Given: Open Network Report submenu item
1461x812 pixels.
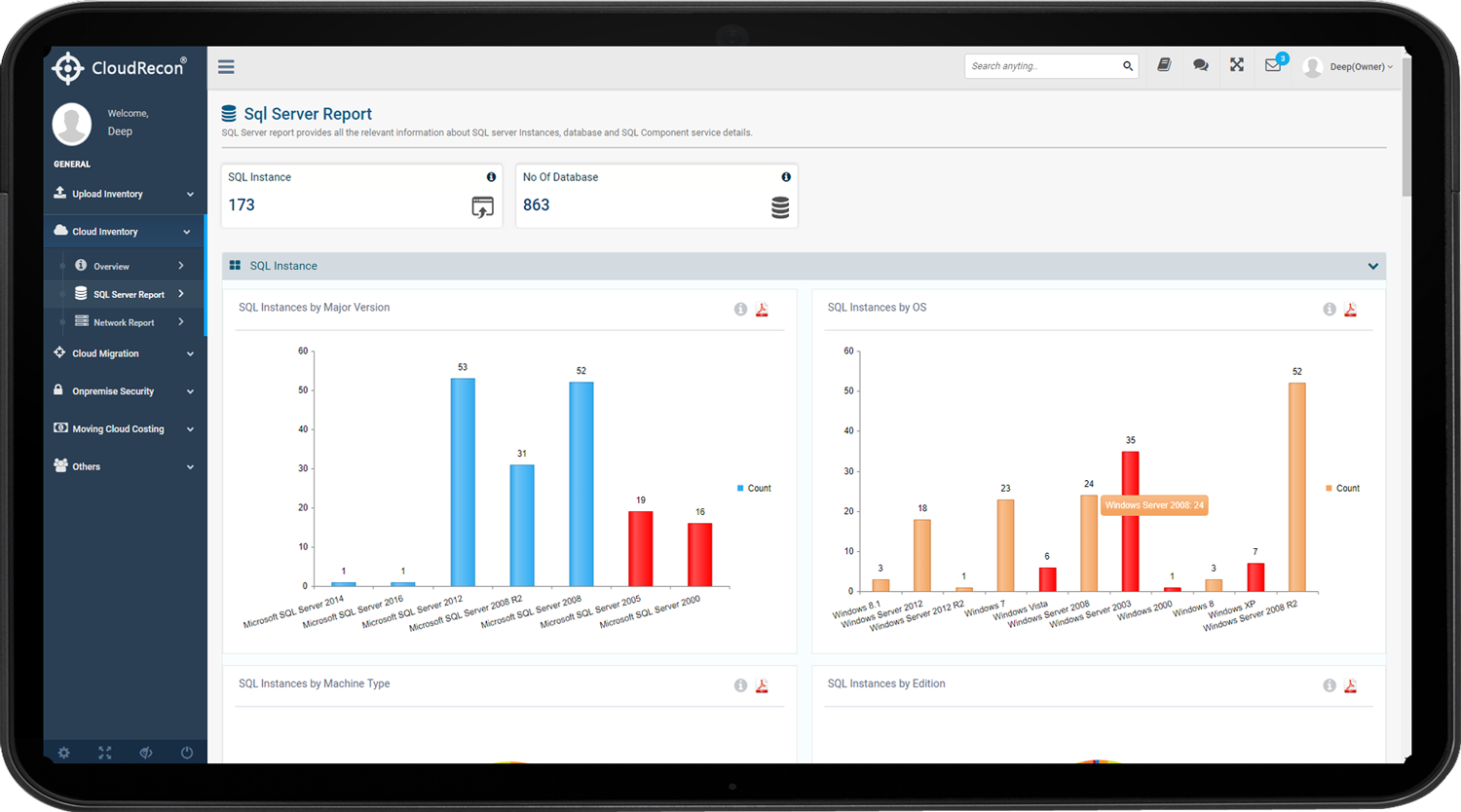Looking at the screenshot, I should 125,322.
